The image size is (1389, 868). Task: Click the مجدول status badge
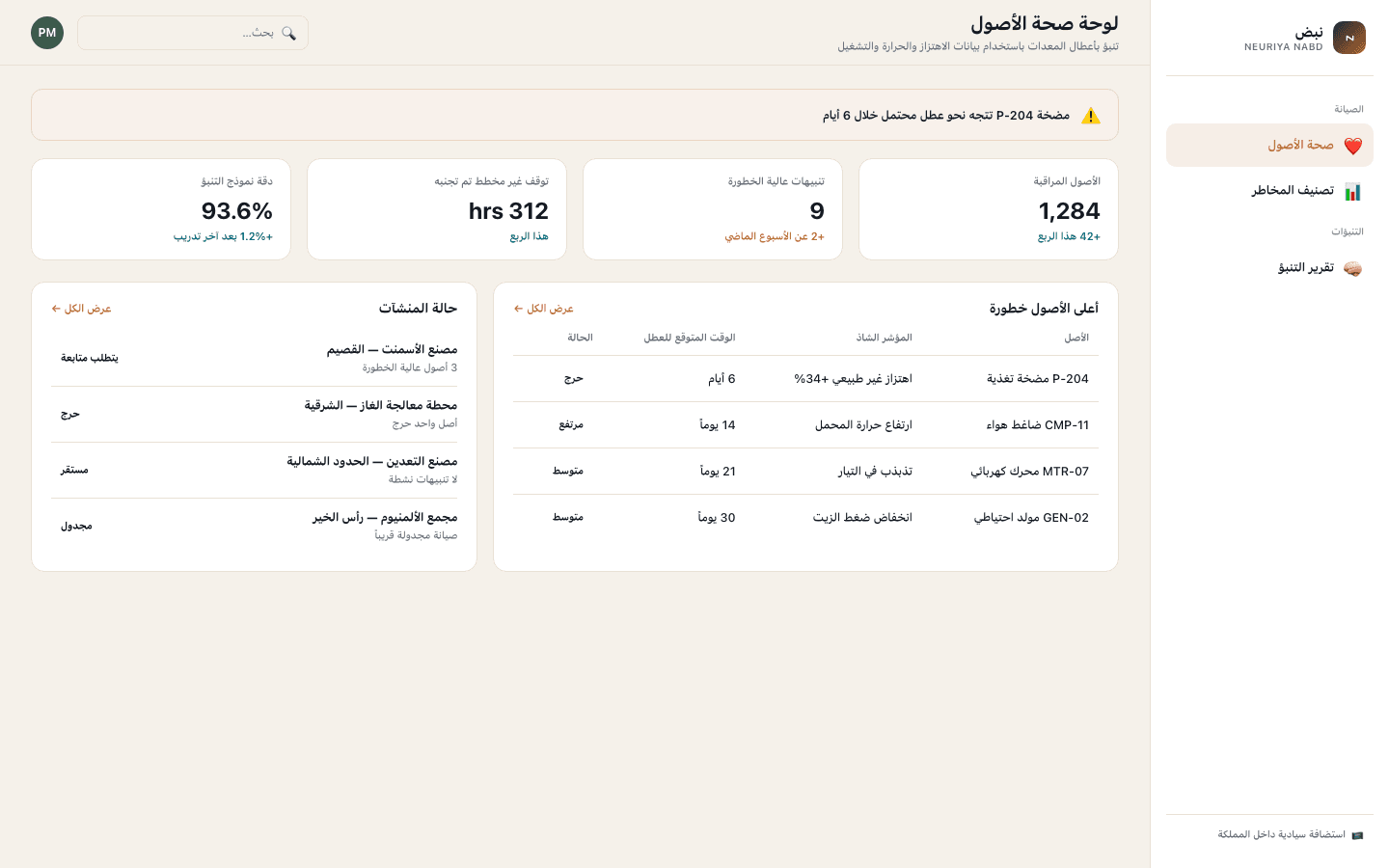(76, 526)
